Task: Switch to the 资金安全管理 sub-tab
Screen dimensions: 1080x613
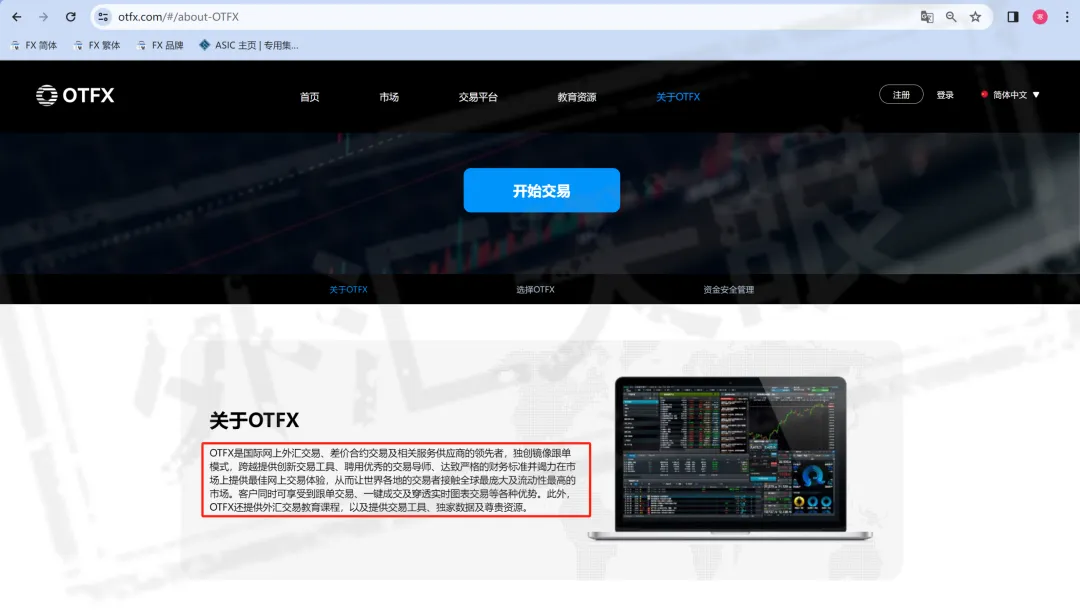Action: [728, 289]
